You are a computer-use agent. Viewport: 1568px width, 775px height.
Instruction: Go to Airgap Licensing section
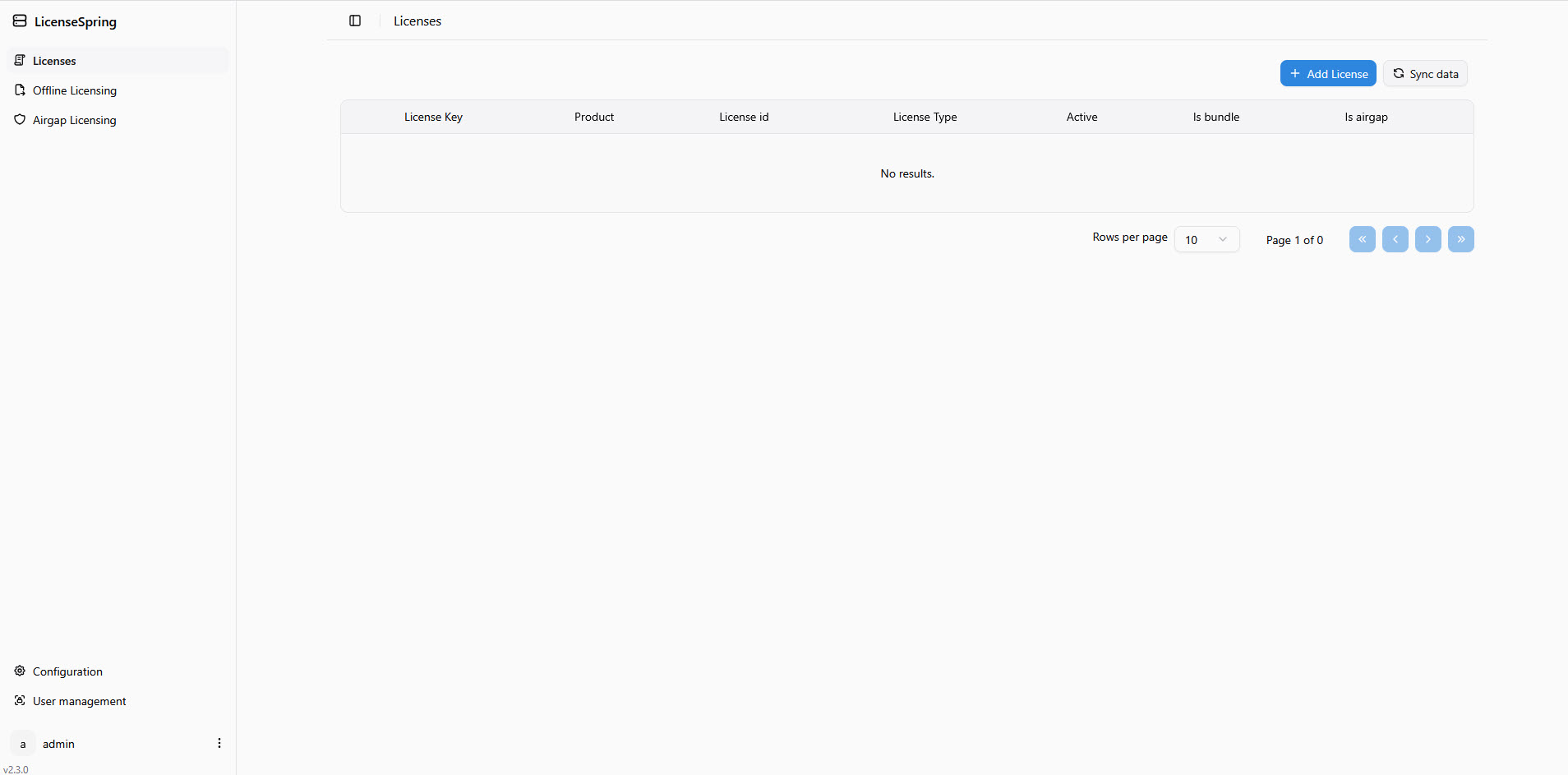click(x=74, y=120)
